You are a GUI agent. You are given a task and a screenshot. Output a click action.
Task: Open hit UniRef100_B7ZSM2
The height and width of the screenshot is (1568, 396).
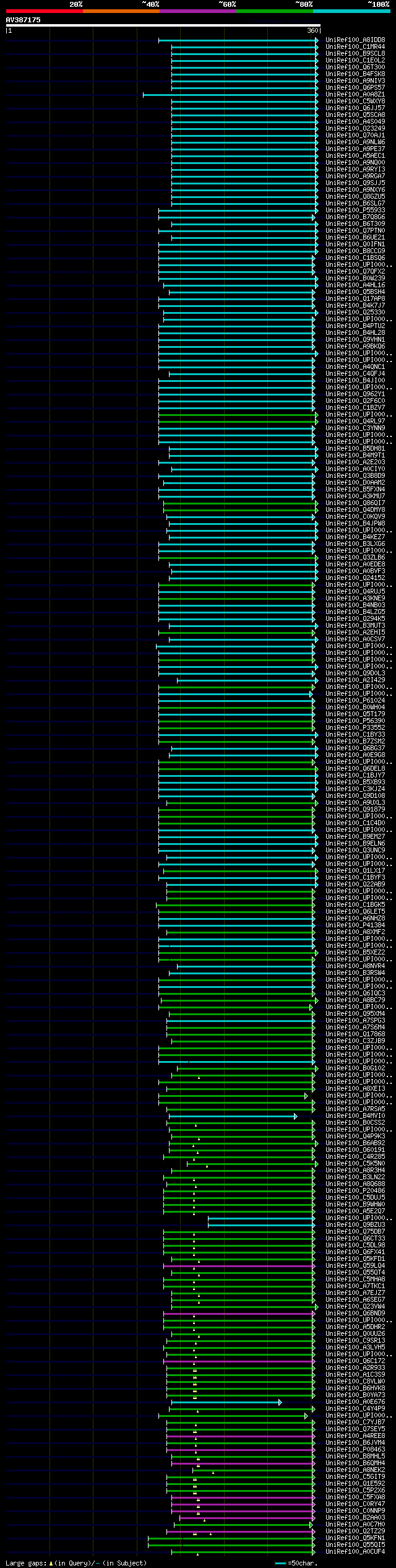(355, 742)
